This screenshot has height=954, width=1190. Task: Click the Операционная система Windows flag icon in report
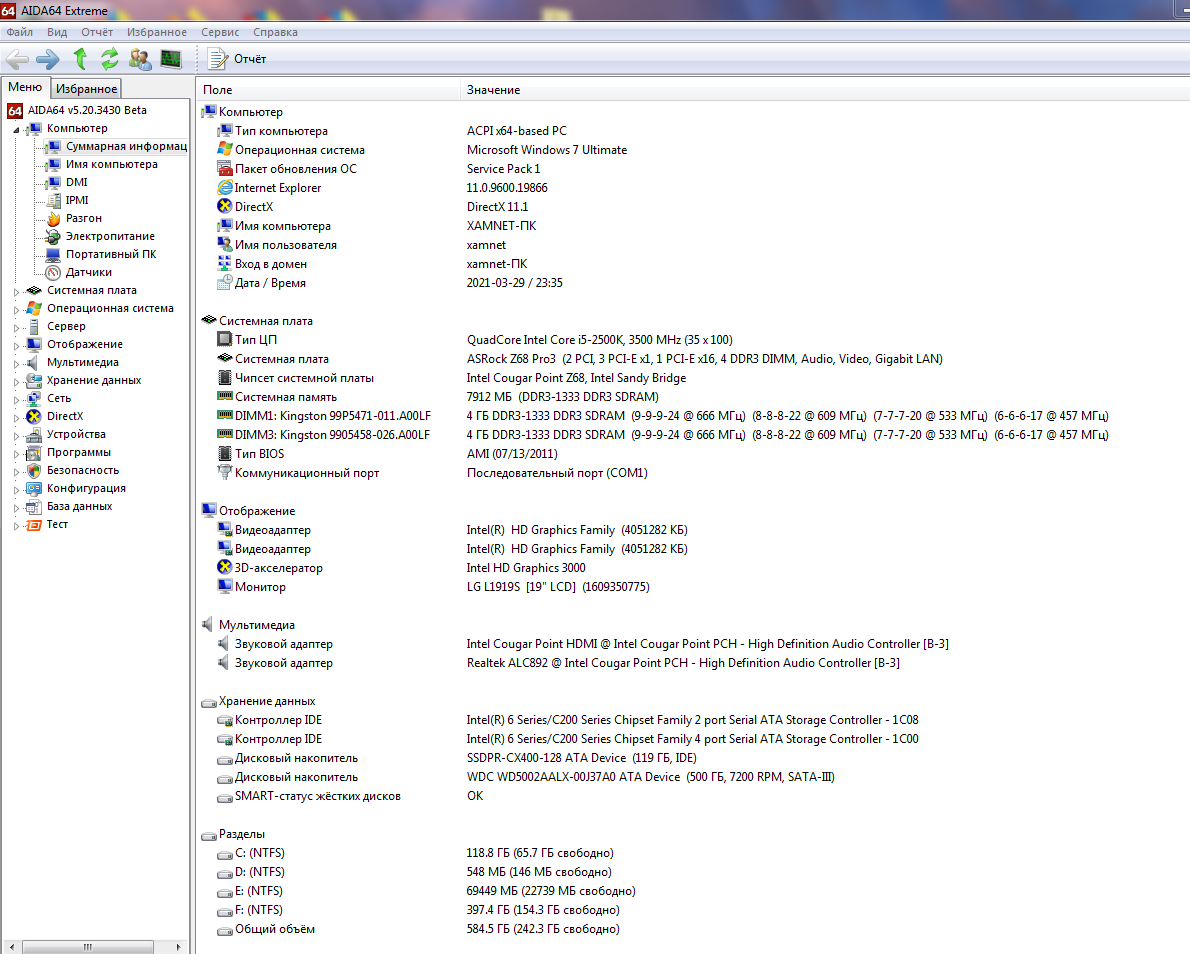pyautogui.click(x=225, y=150)
